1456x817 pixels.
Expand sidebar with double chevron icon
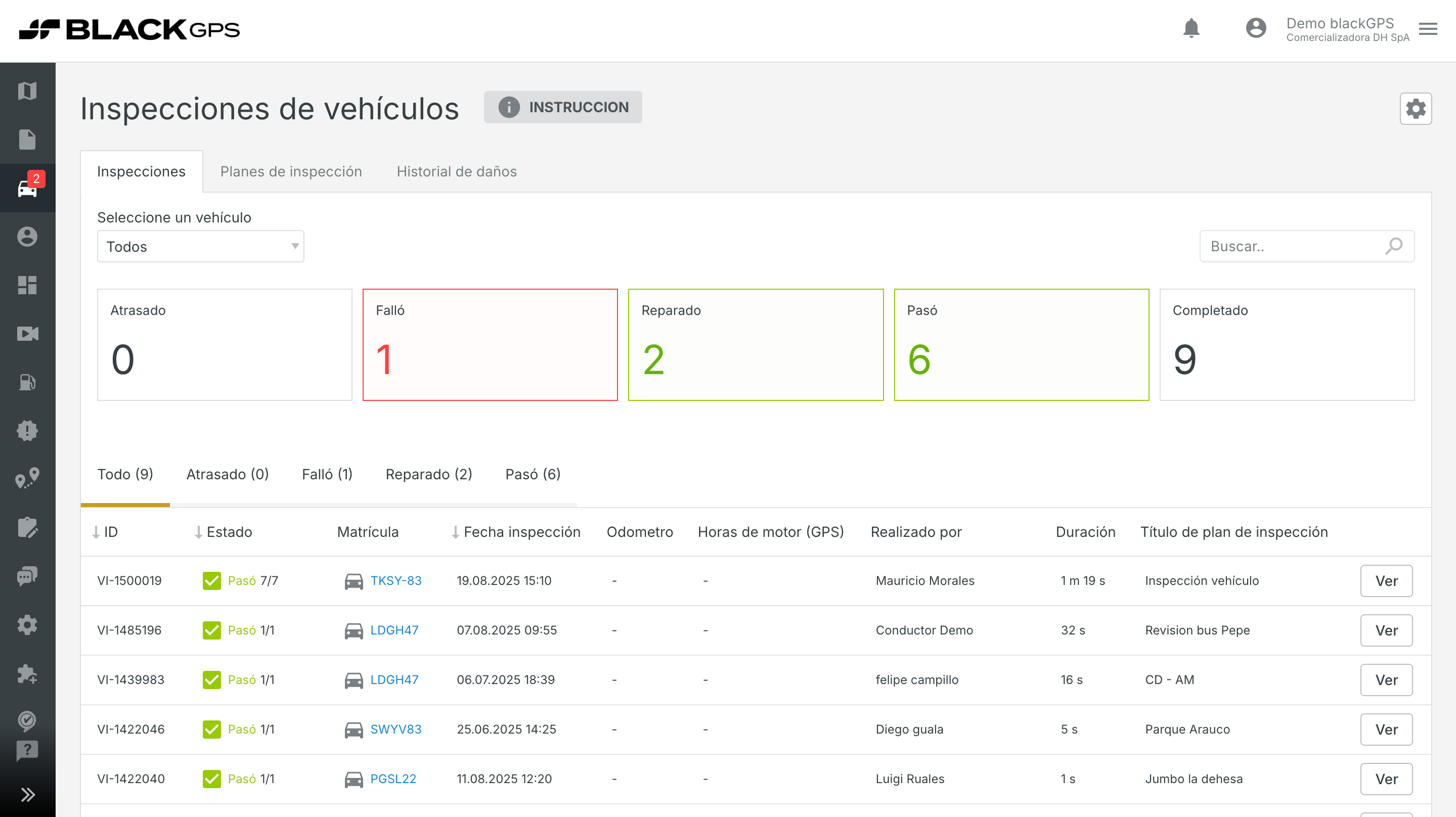(27, 795)
